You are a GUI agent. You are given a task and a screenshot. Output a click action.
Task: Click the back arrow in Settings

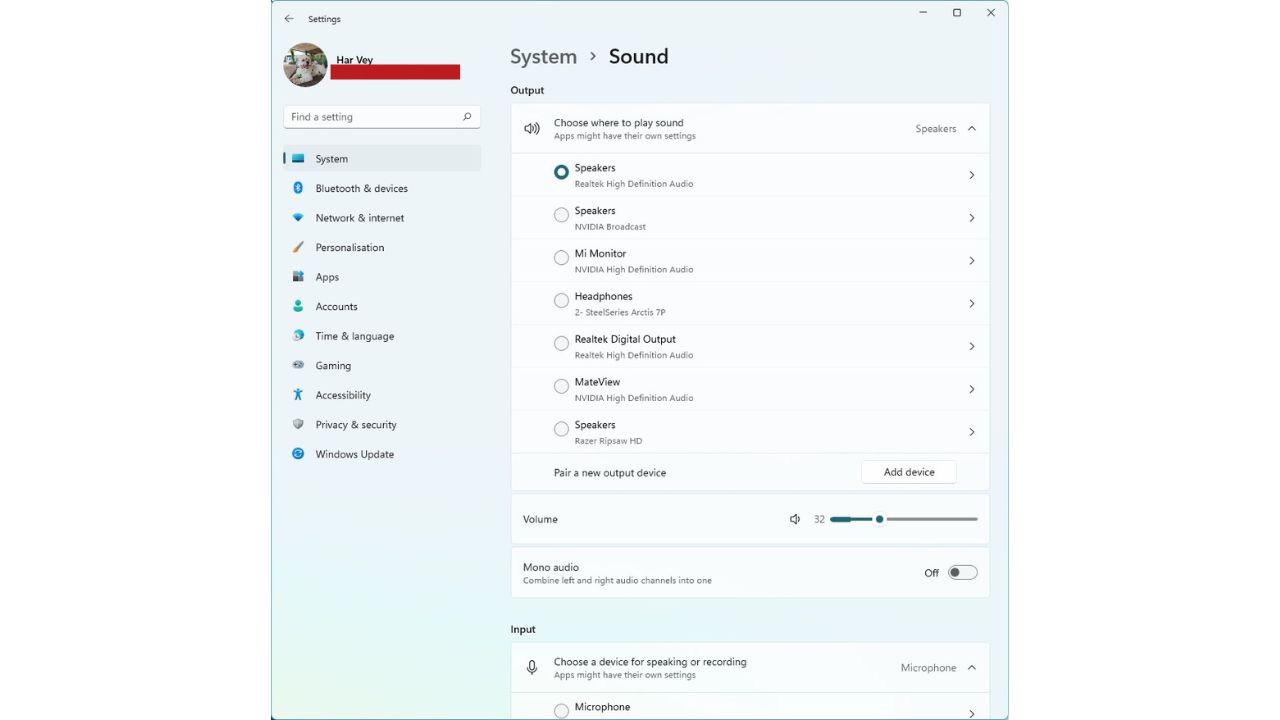287,18
